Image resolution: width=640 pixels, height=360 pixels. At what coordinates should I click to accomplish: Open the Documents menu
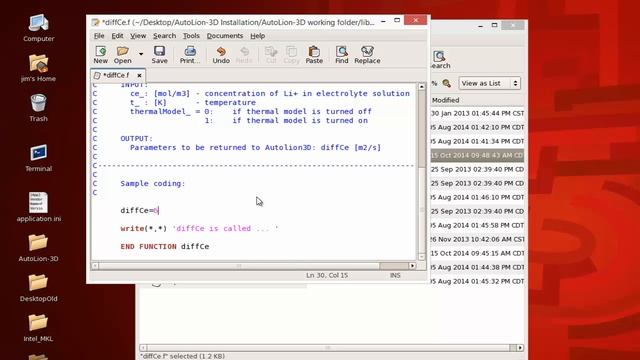click(224, 36)
